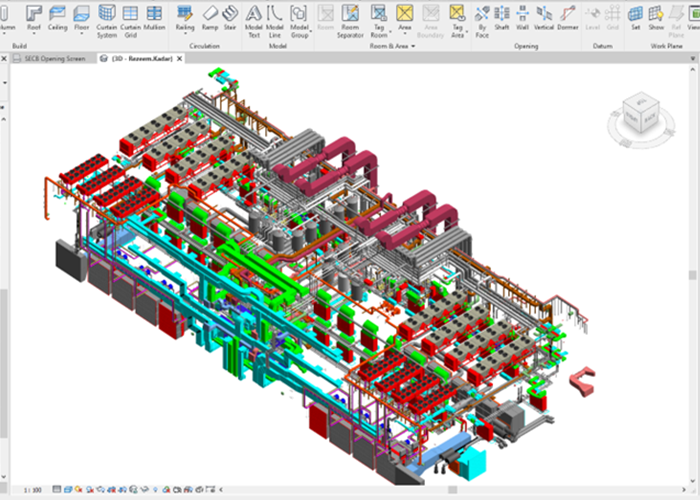Click the disabled Room tool
Viewport: 700px width, 500px height.
pyautogui.click(x=325, y=18)
